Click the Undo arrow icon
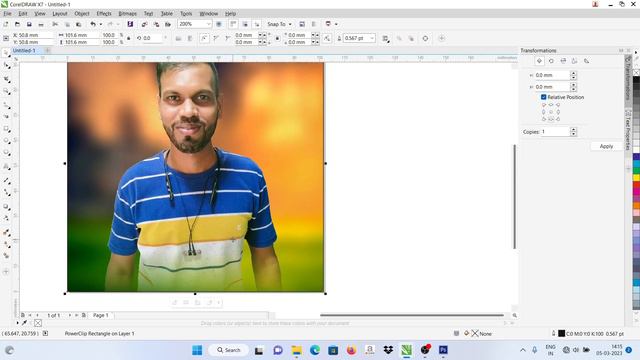Image resolution: width=640 pixels, height=360 pixels. coord(93,24)
